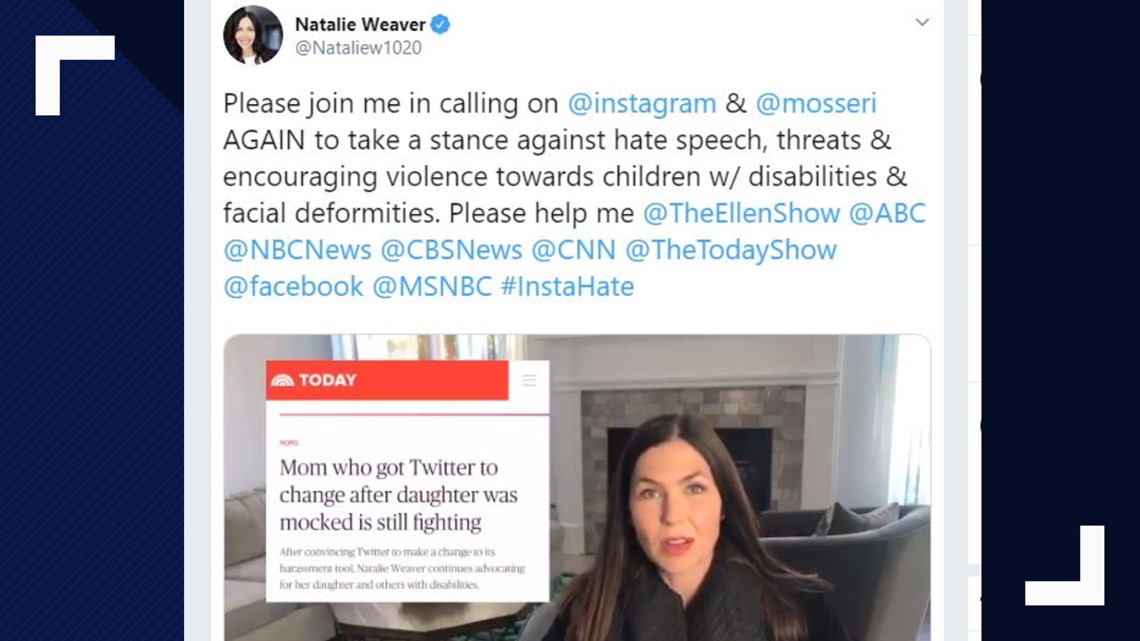Viewport: 1140px width, 641px height.
Task: Open the @NBCNews mention
Action: [297, 250]
